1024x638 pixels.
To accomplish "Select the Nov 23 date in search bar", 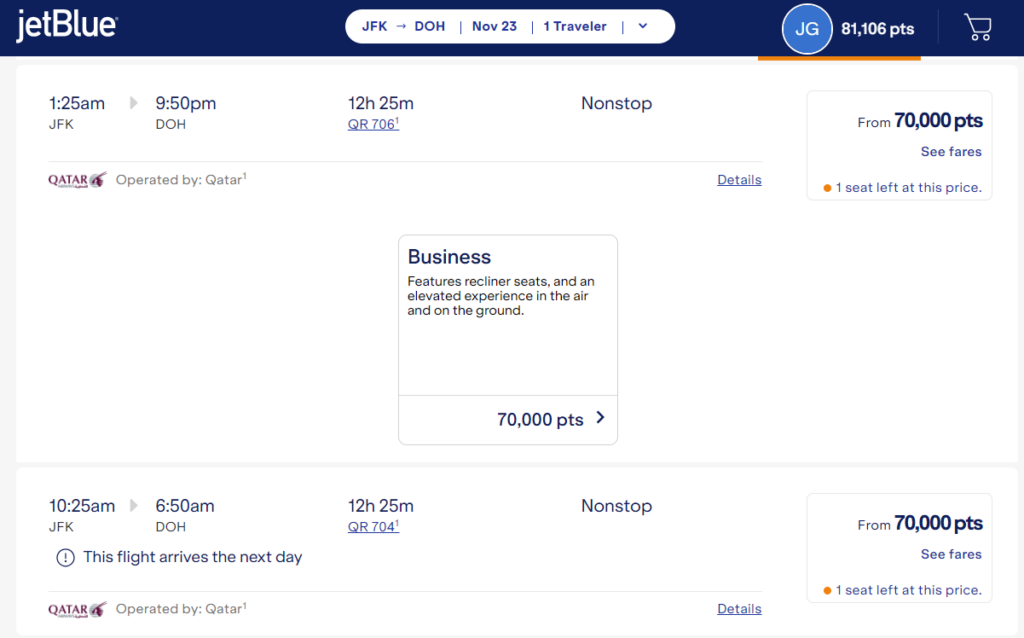I will [x=494, y=26].
